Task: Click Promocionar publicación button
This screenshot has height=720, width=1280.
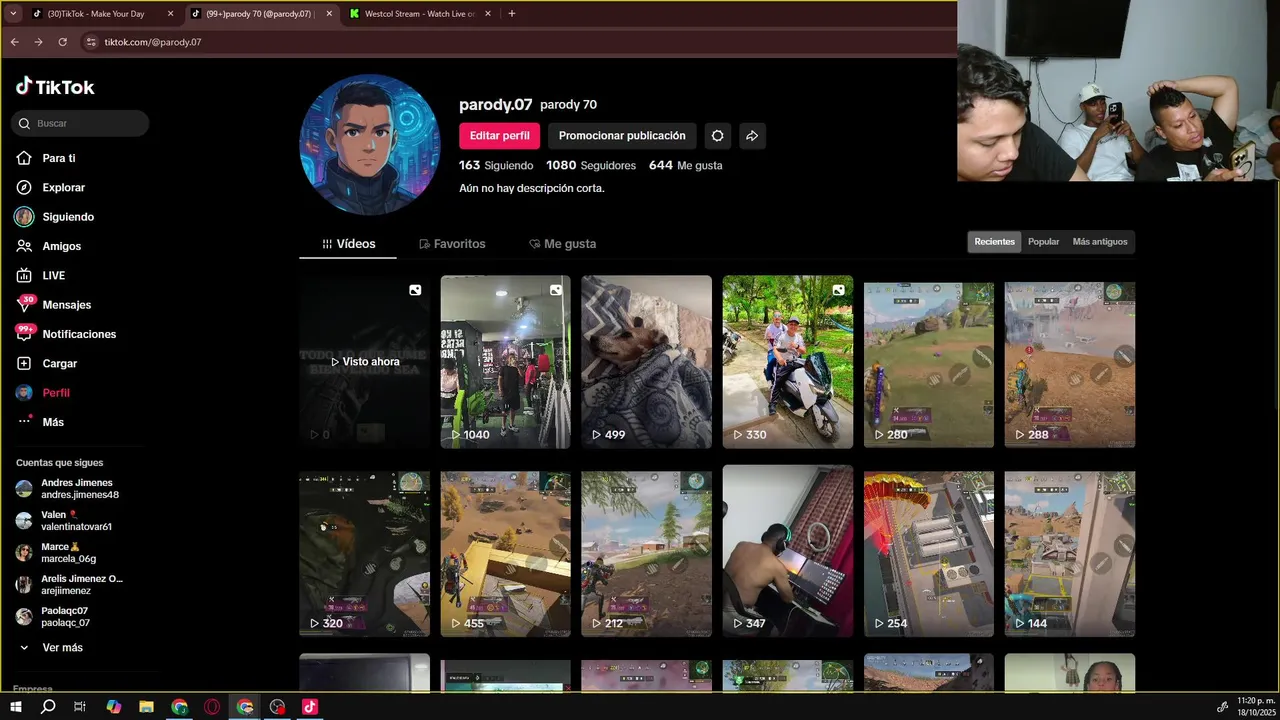Action: coord(622,136)
